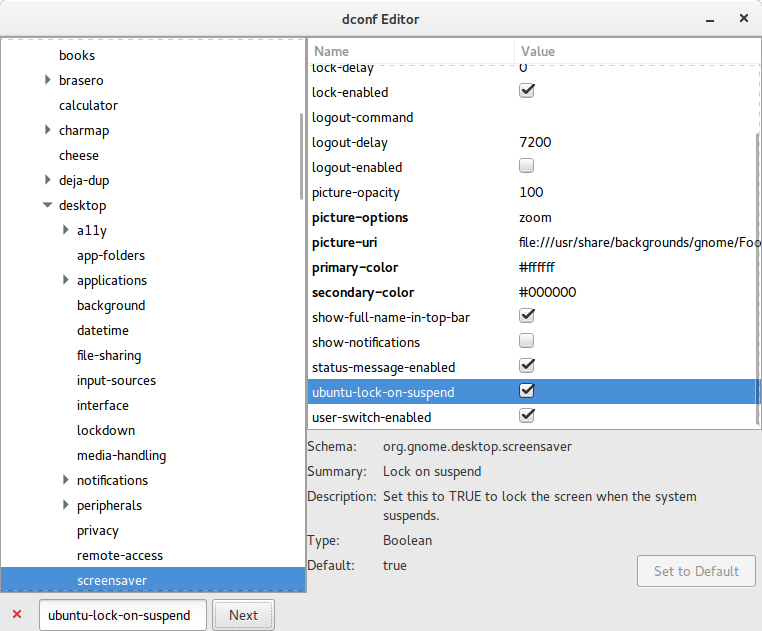Select the background tree item
Screen dimensions: 762x631
pyautogui.click(x=111, y=305)
